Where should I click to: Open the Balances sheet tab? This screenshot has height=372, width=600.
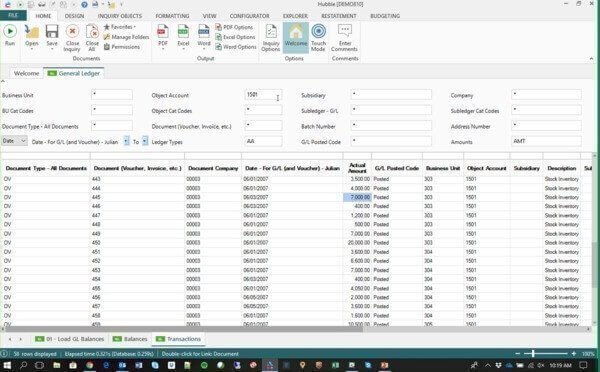coord(130,339)
